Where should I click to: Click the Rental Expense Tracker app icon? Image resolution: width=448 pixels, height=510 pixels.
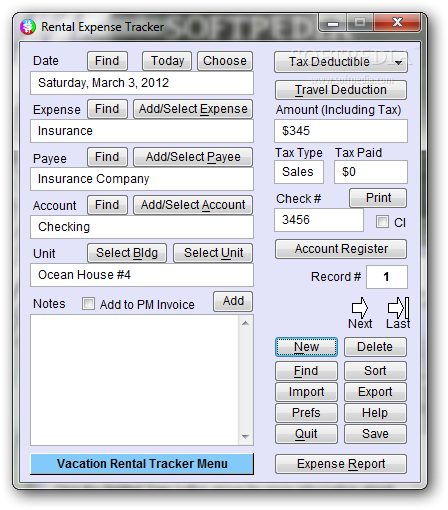coord(28,27)
